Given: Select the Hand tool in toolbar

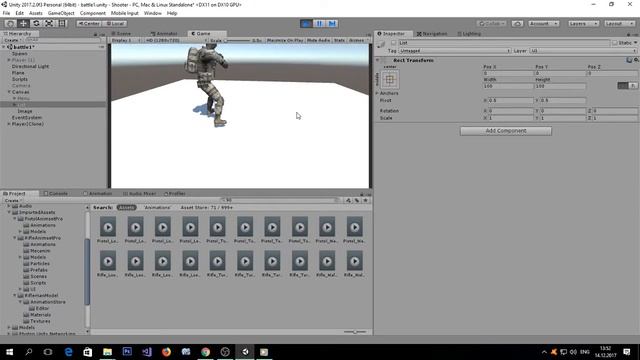Looking at the screenshot, I should click(x=11, y=24).
